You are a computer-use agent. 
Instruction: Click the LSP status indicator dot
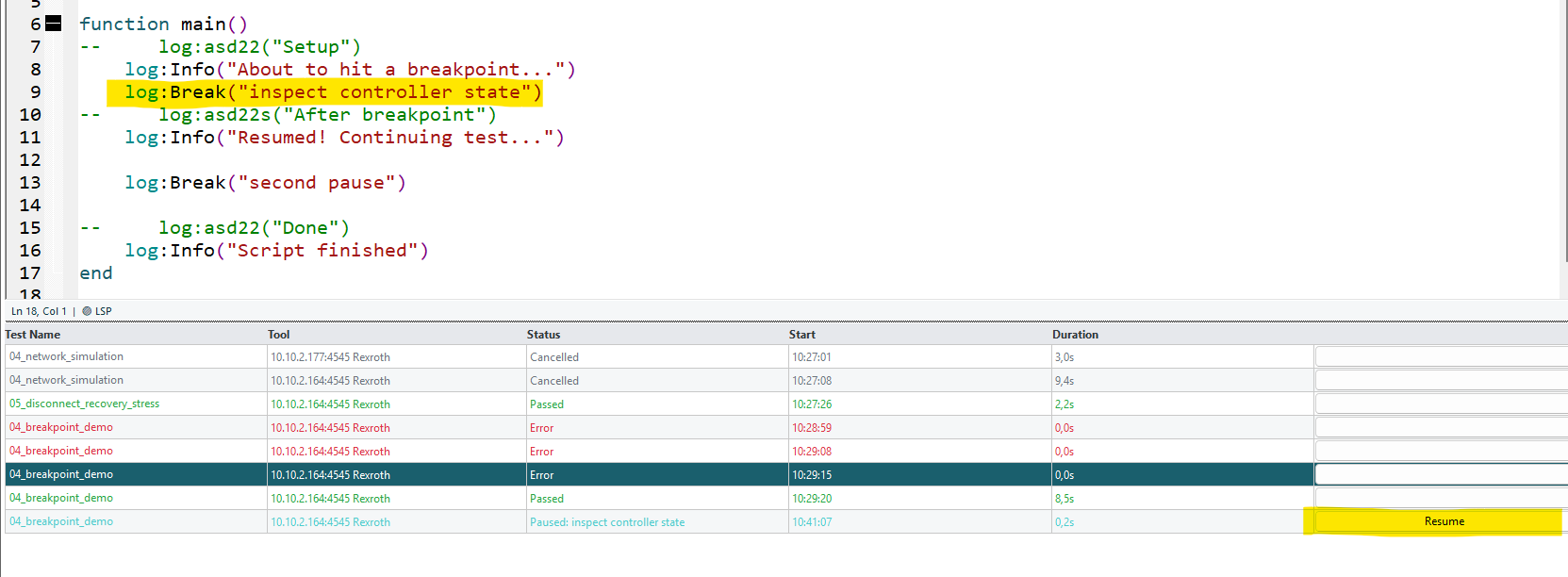click(87, 311)
